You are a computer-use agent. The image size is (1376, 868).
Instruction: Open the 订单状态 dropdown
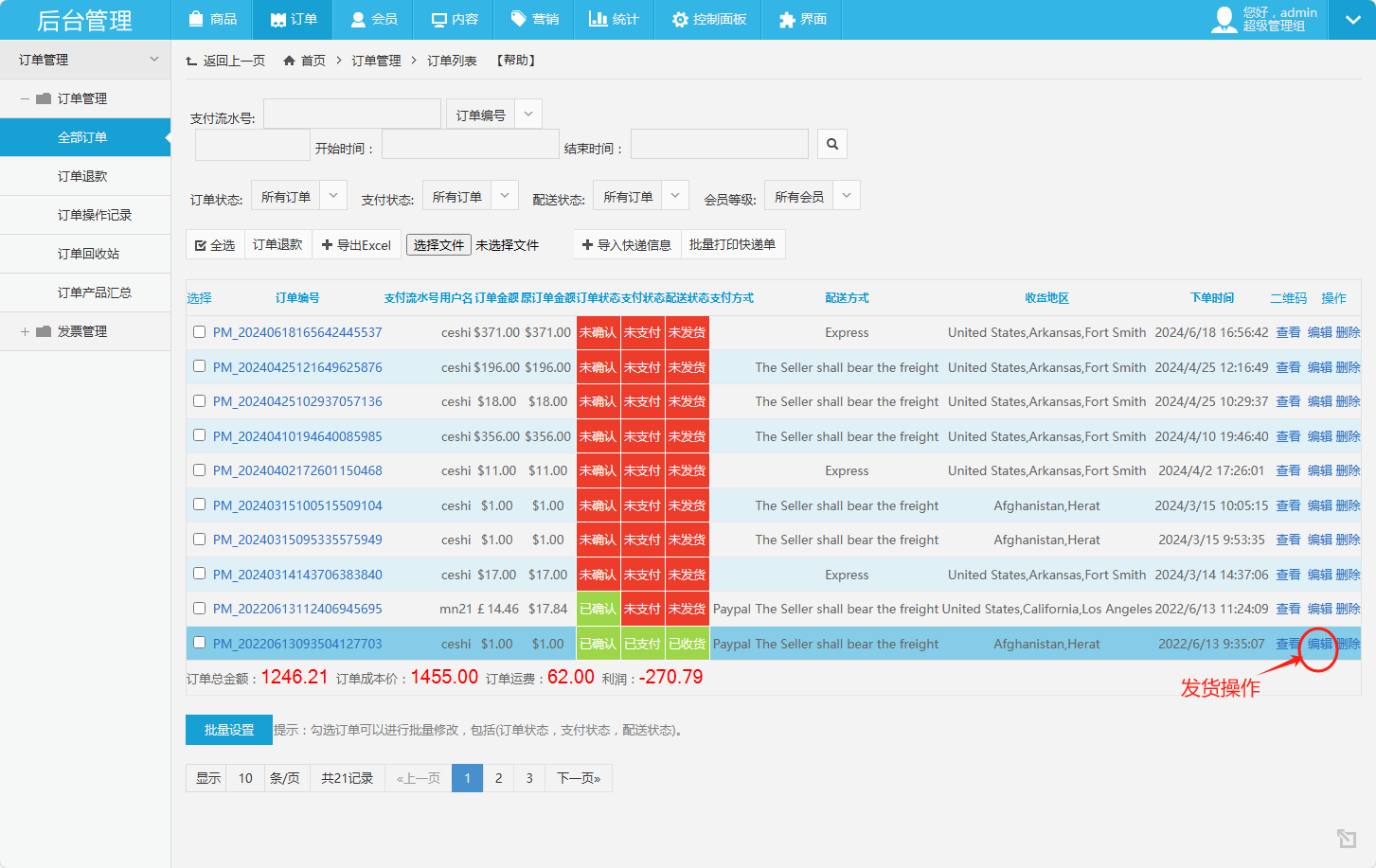(x=298, y=197)
